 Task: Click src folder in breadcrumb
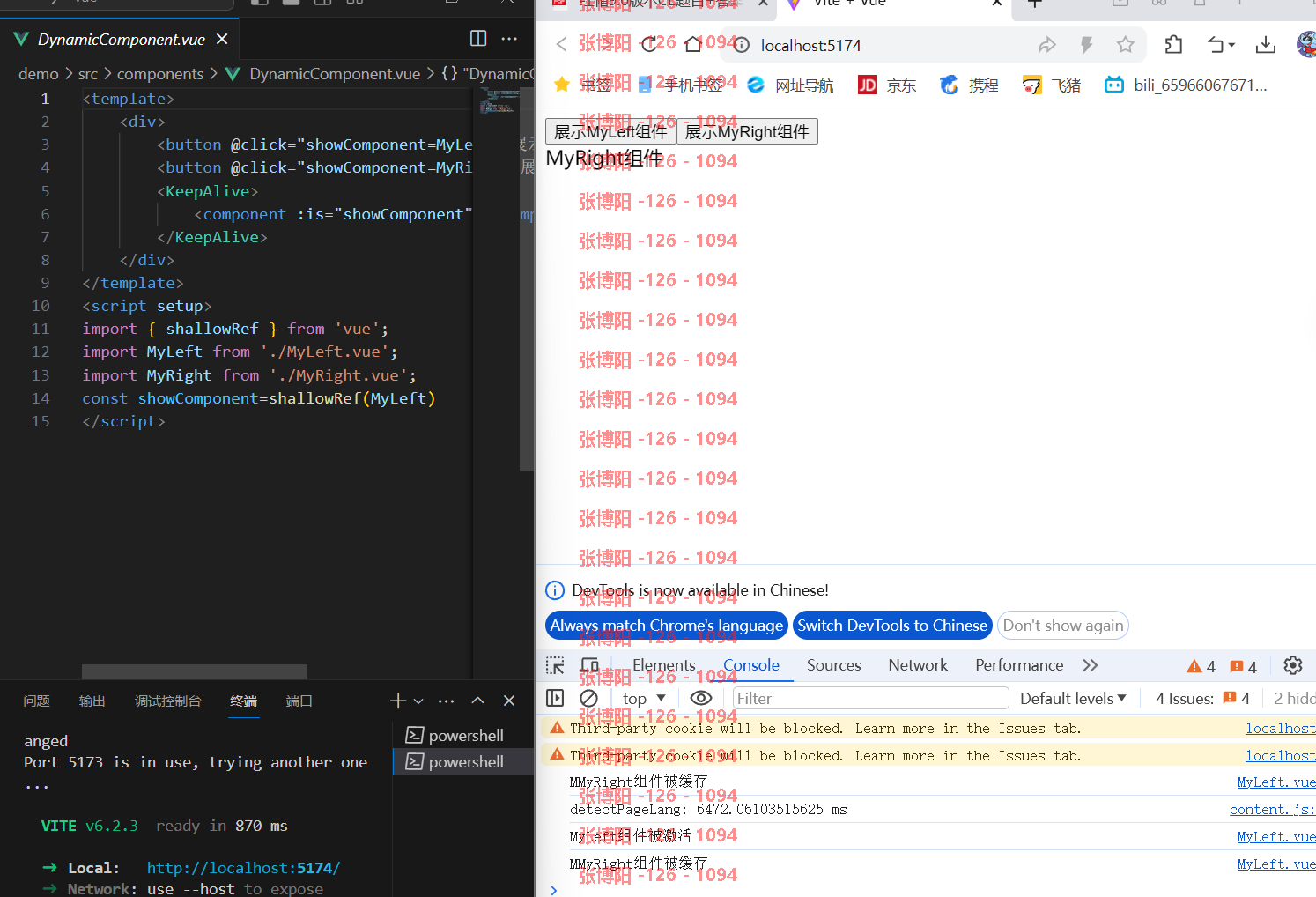point(88,74)
